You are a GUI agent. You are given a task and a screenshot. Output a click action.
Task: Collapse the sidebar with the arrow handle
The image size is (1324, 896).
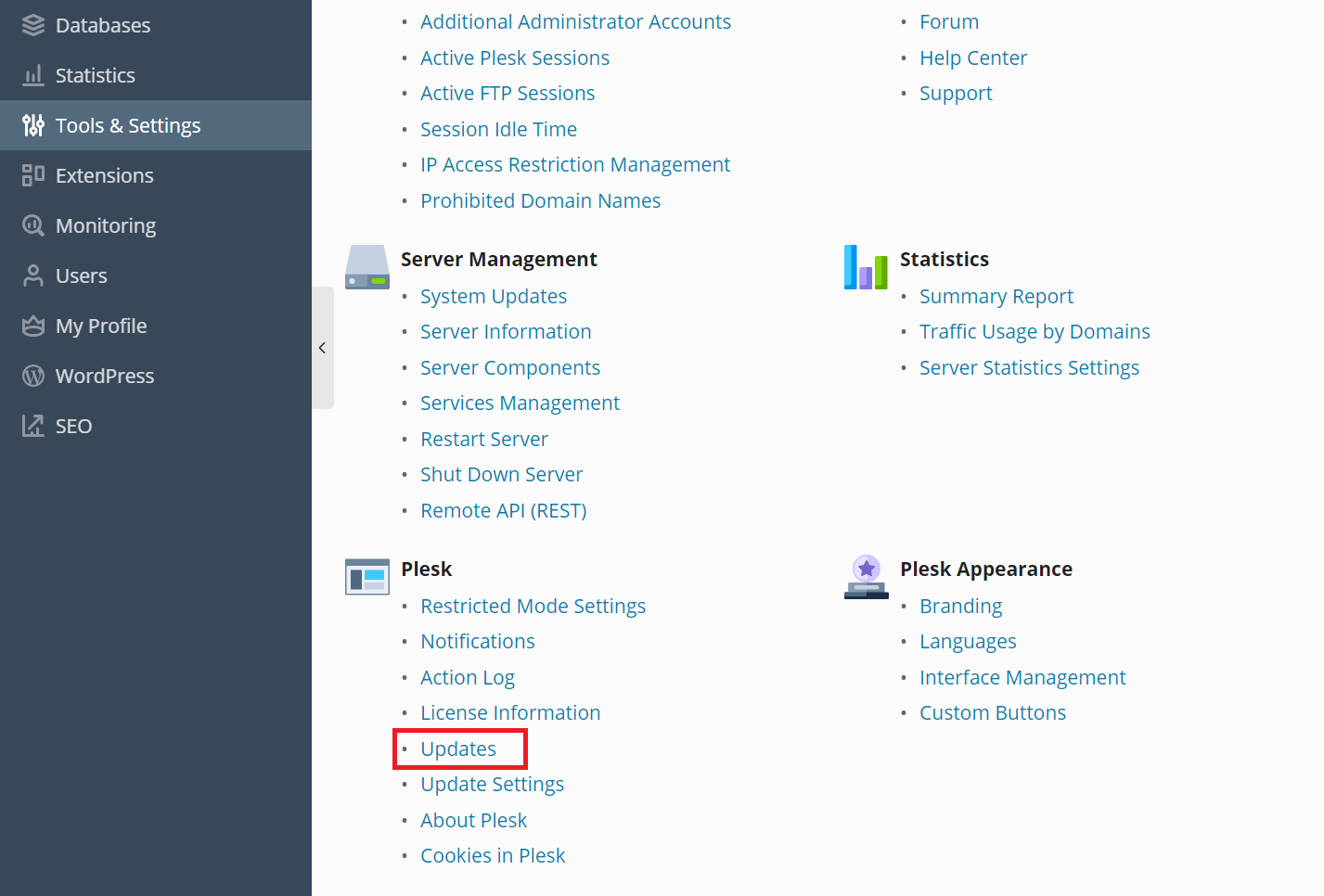click(x=322, y=348)
